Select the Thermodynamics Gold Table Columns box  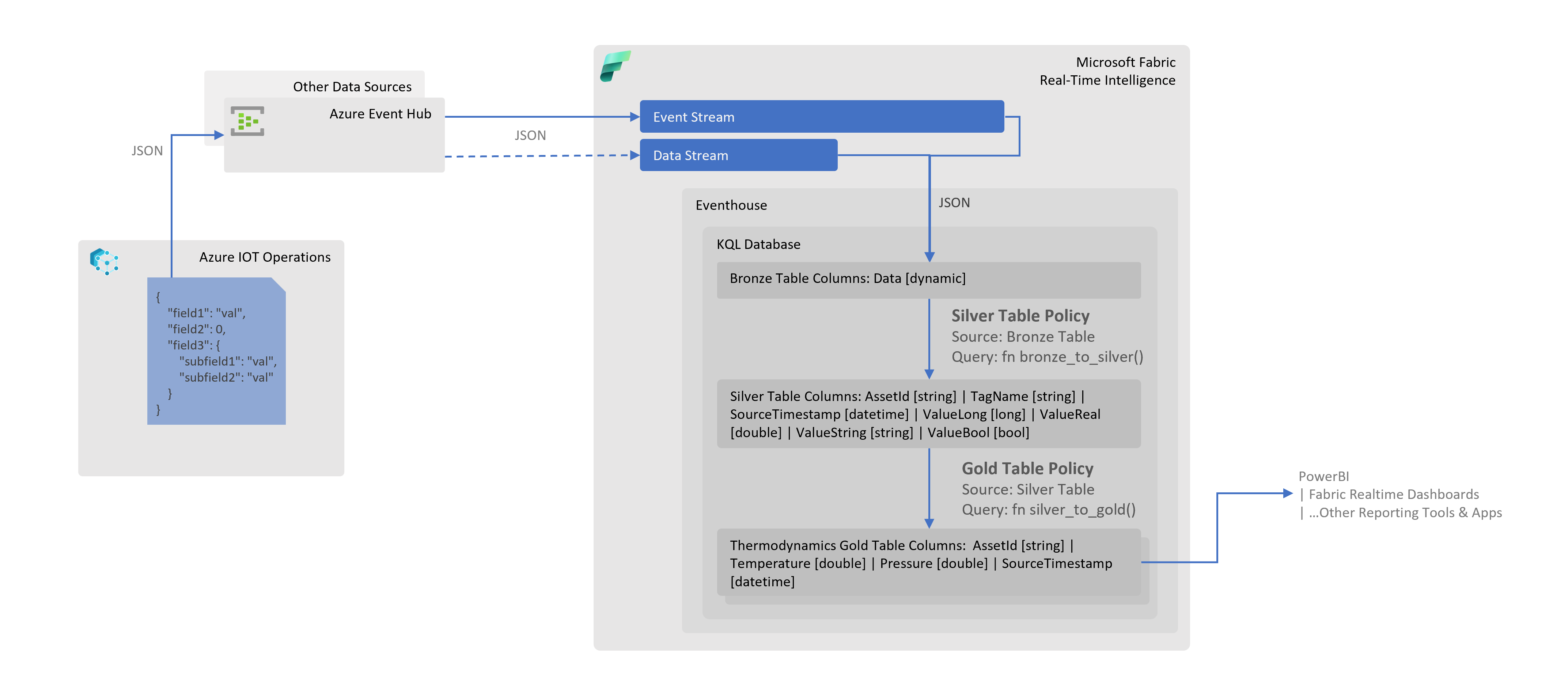pos(928,563)
